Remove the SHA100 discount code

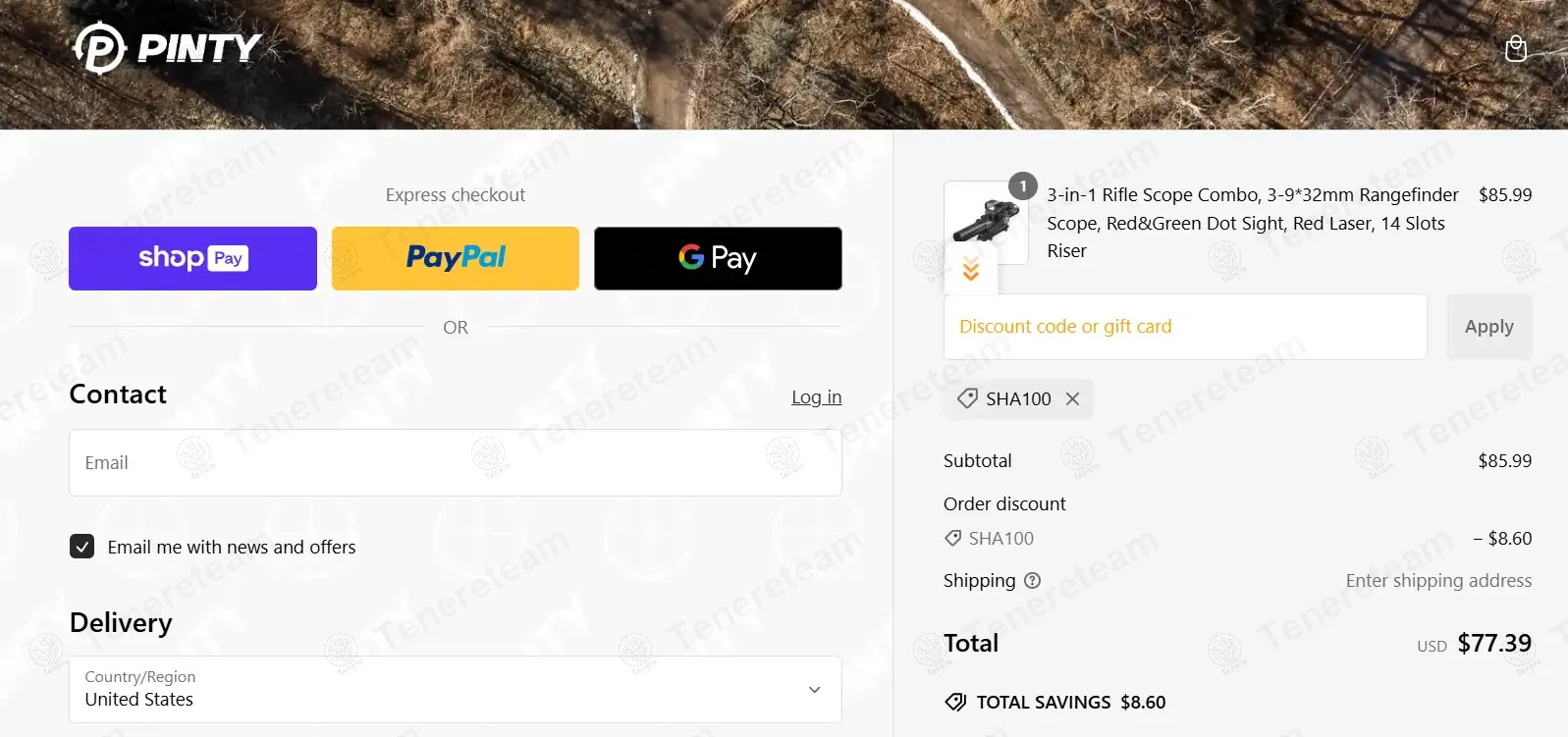1072,398
